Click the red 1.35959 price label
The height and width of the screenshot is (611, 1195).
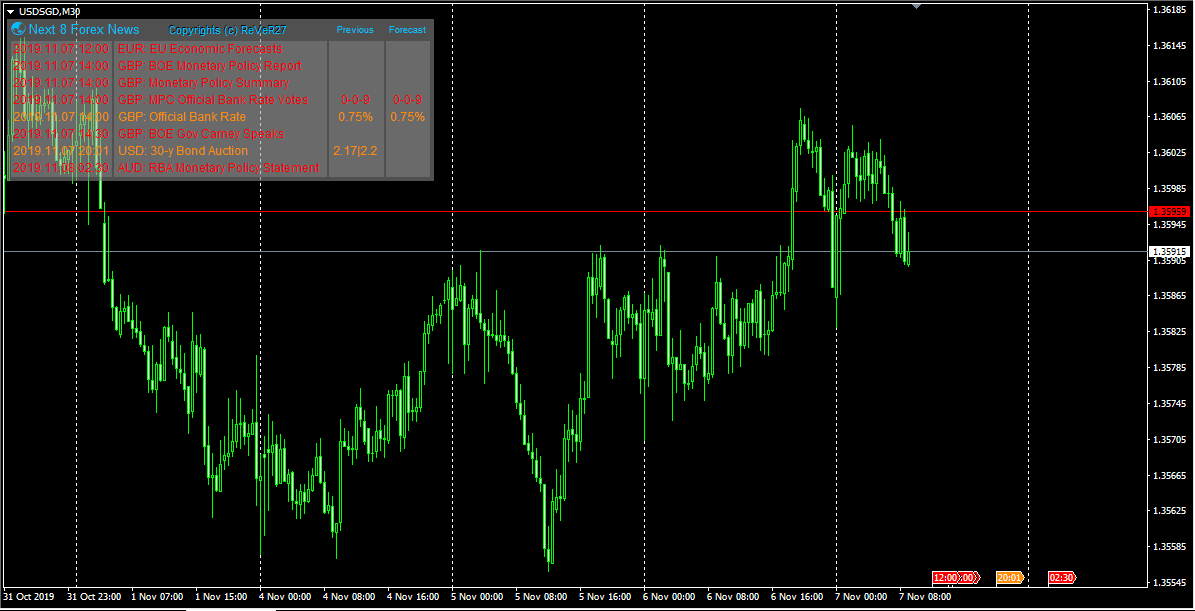tap(1169, 212)
